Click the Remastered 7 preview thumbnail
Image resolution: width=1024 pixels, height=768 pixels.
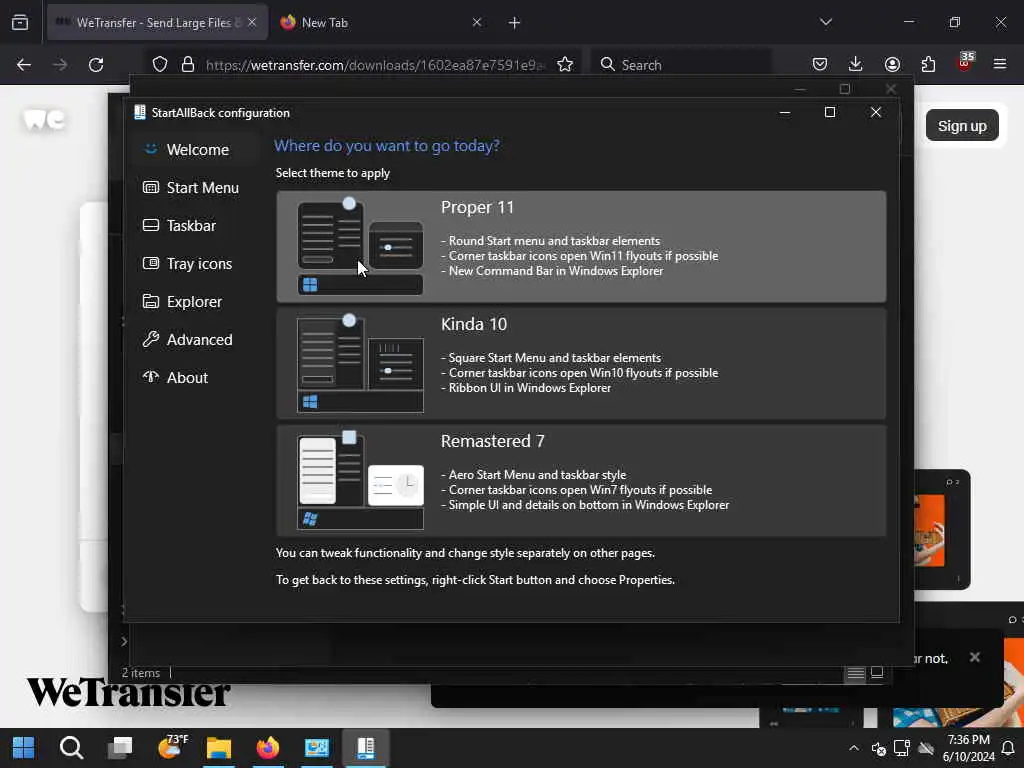coord(360,480)
